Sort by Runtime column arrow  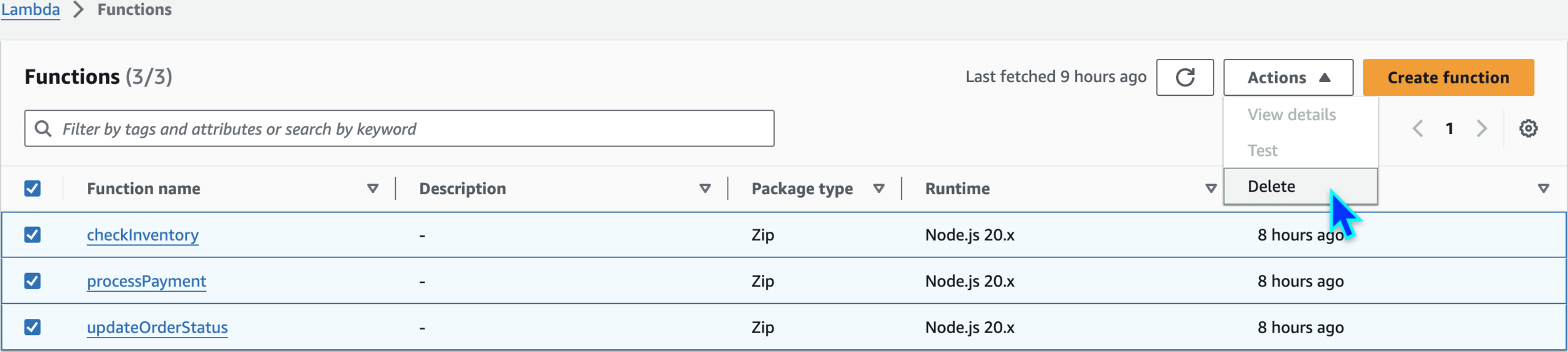[1211, 189]
